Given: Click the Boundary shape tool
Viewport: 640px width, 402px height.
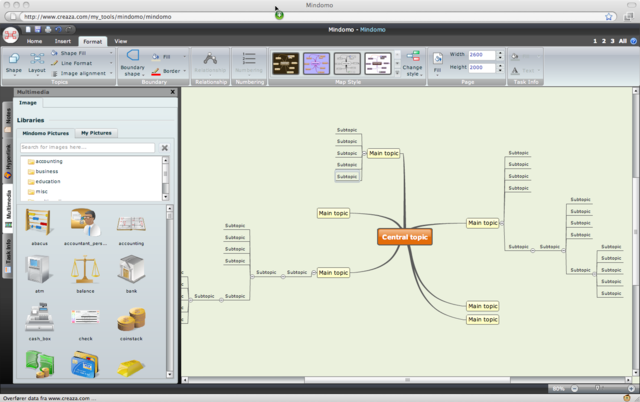Looking at the screenshot, I should (132, 63).
